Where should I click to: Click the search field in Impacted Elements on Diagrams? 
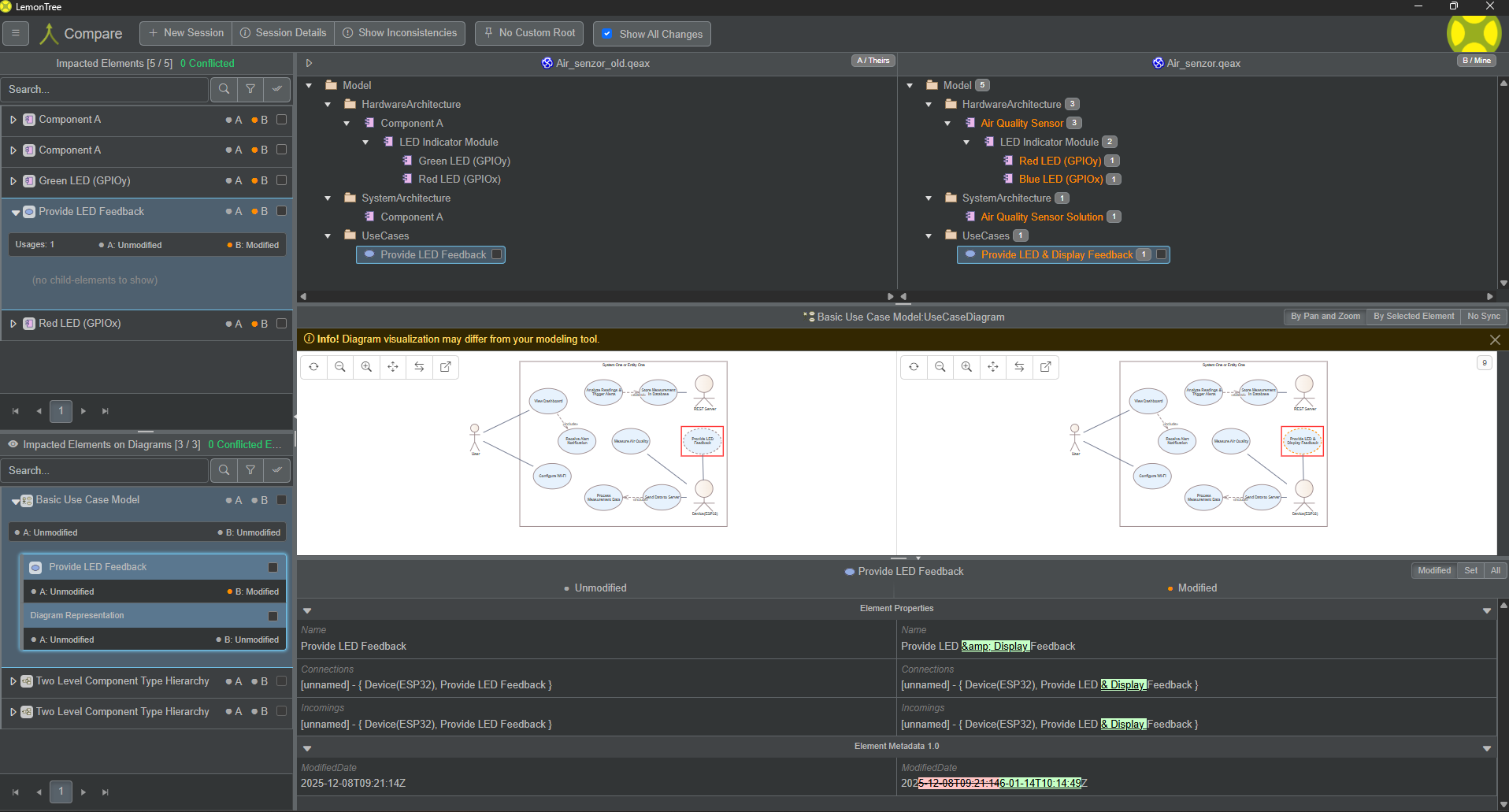coord(104,470)
